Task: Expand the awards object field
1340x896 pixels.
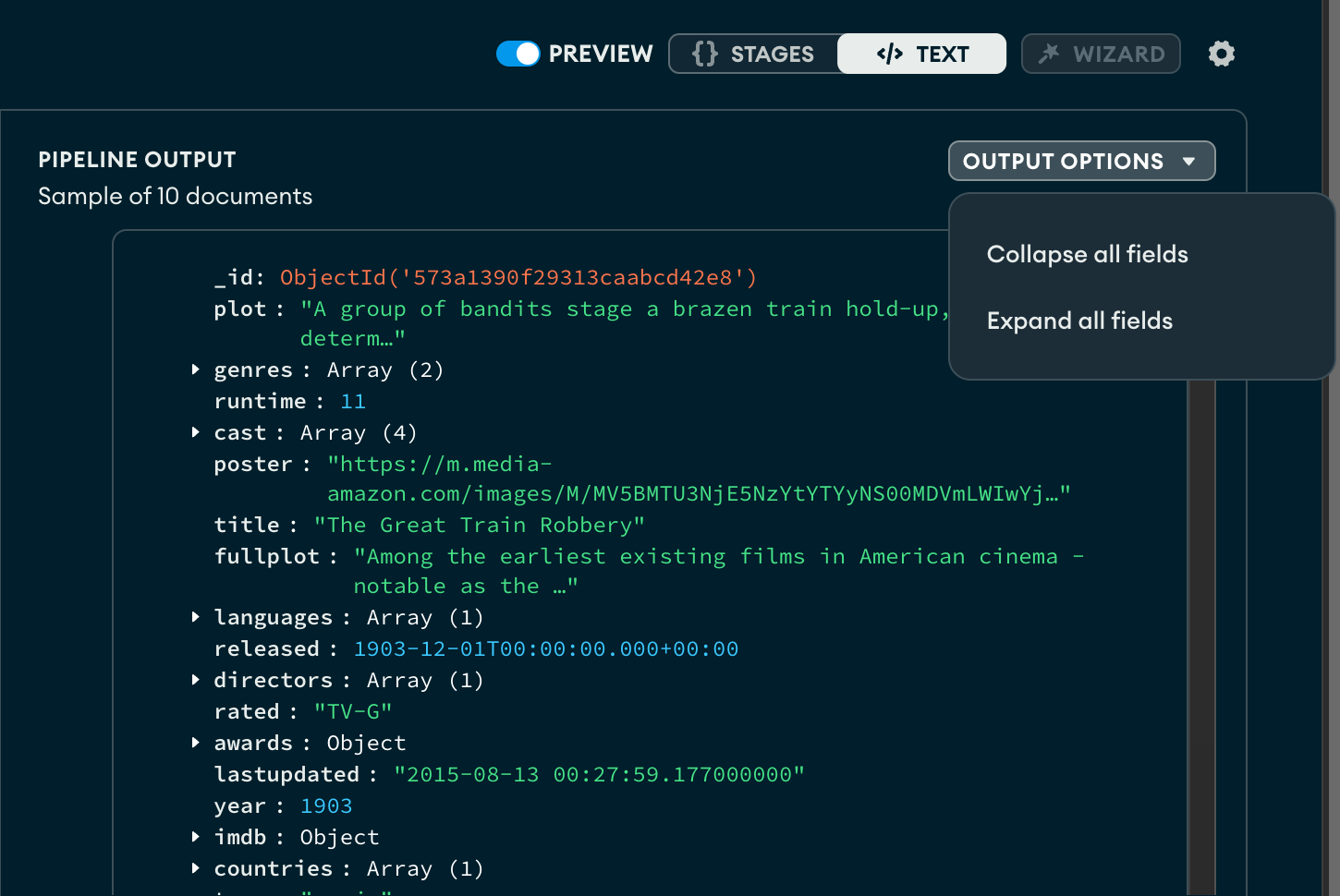Action: pos(195,742)
